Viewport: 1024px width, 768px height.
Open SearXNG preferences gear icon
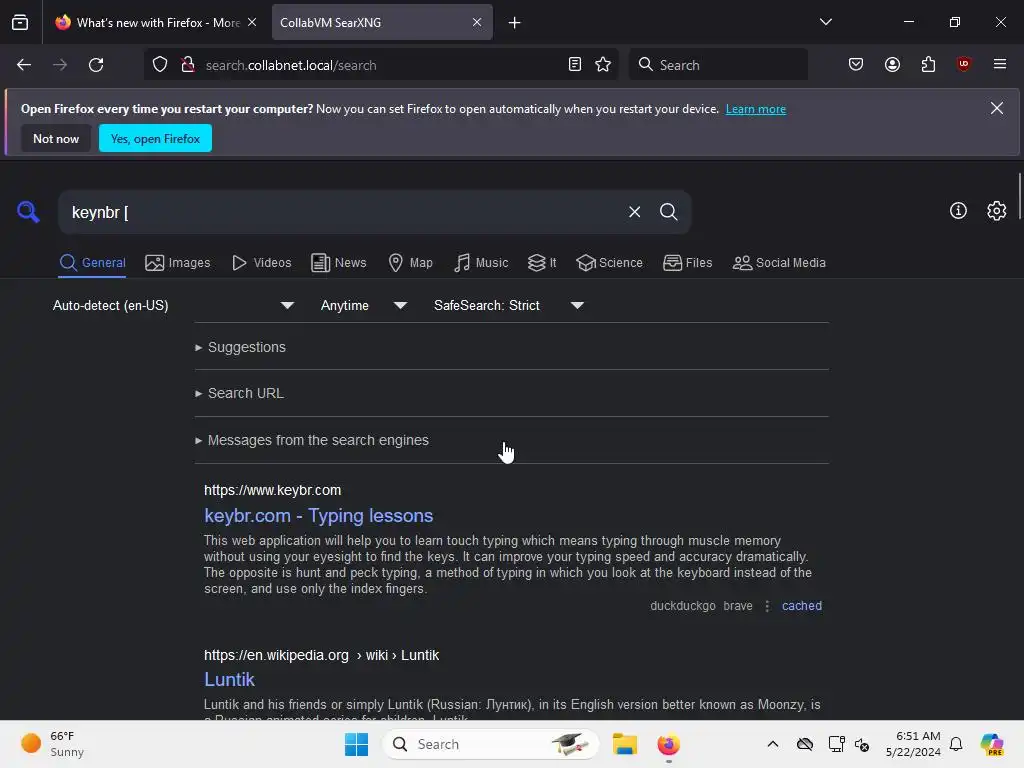pyautogui.click(x=997, y=211)
